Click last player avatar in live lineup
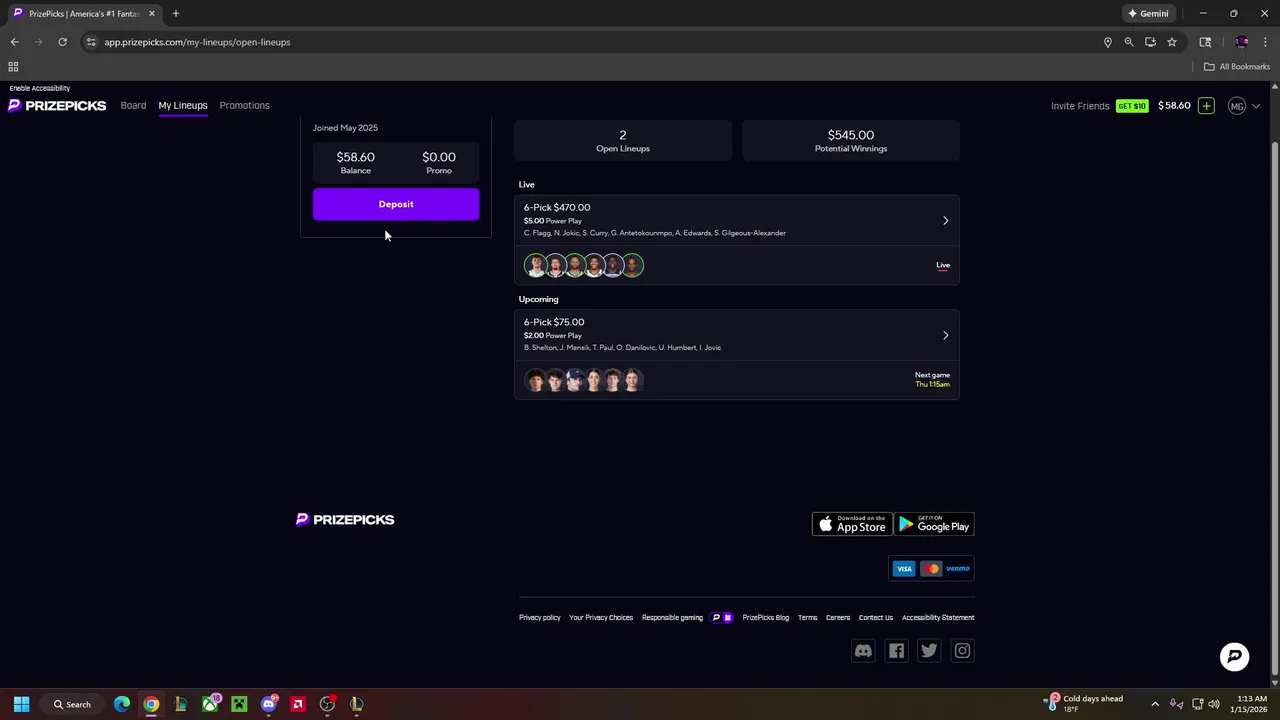 tap(632, 265)
